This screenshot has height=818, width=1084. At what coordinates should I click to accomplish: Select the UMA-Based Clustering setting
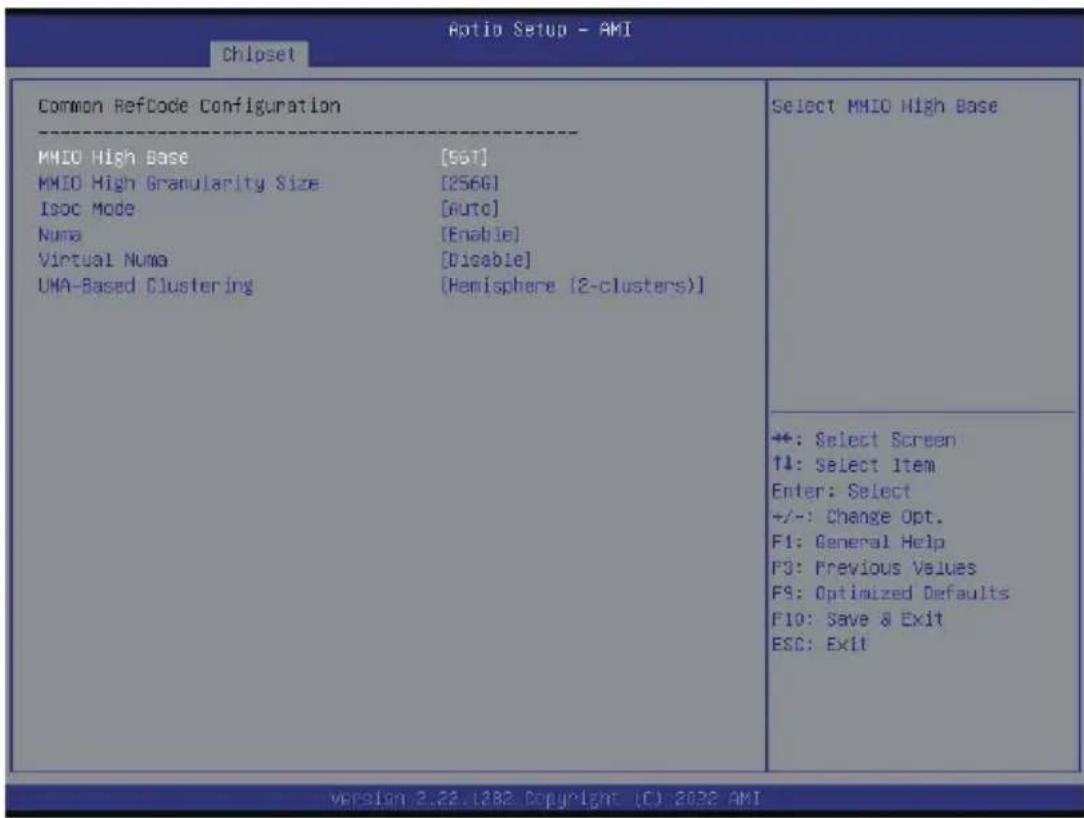pyautogui.click(x=146, y=286)
